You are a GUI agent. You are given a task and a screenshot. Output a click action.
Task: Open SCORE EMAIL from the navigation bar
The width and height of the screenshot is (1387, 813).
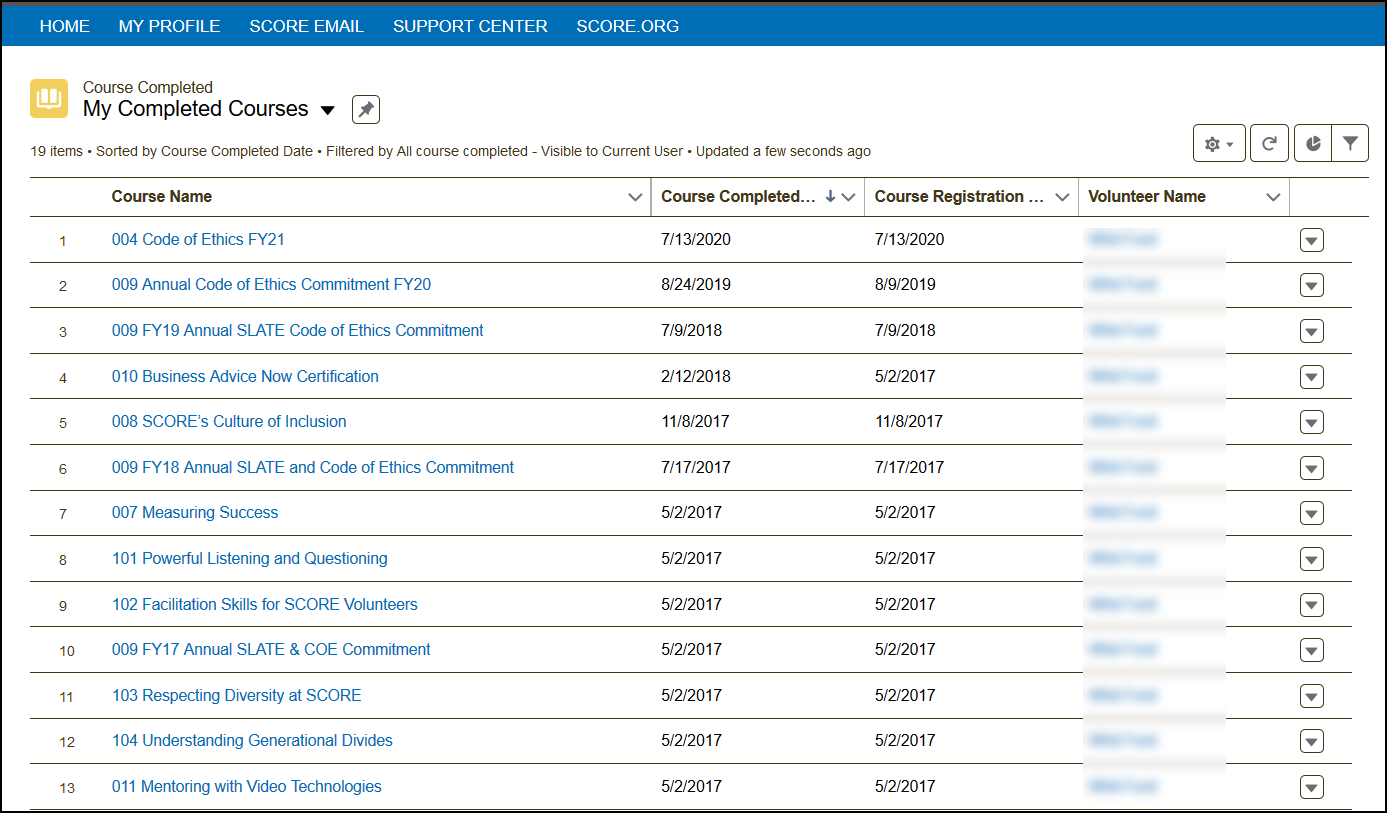click(307, 26)
